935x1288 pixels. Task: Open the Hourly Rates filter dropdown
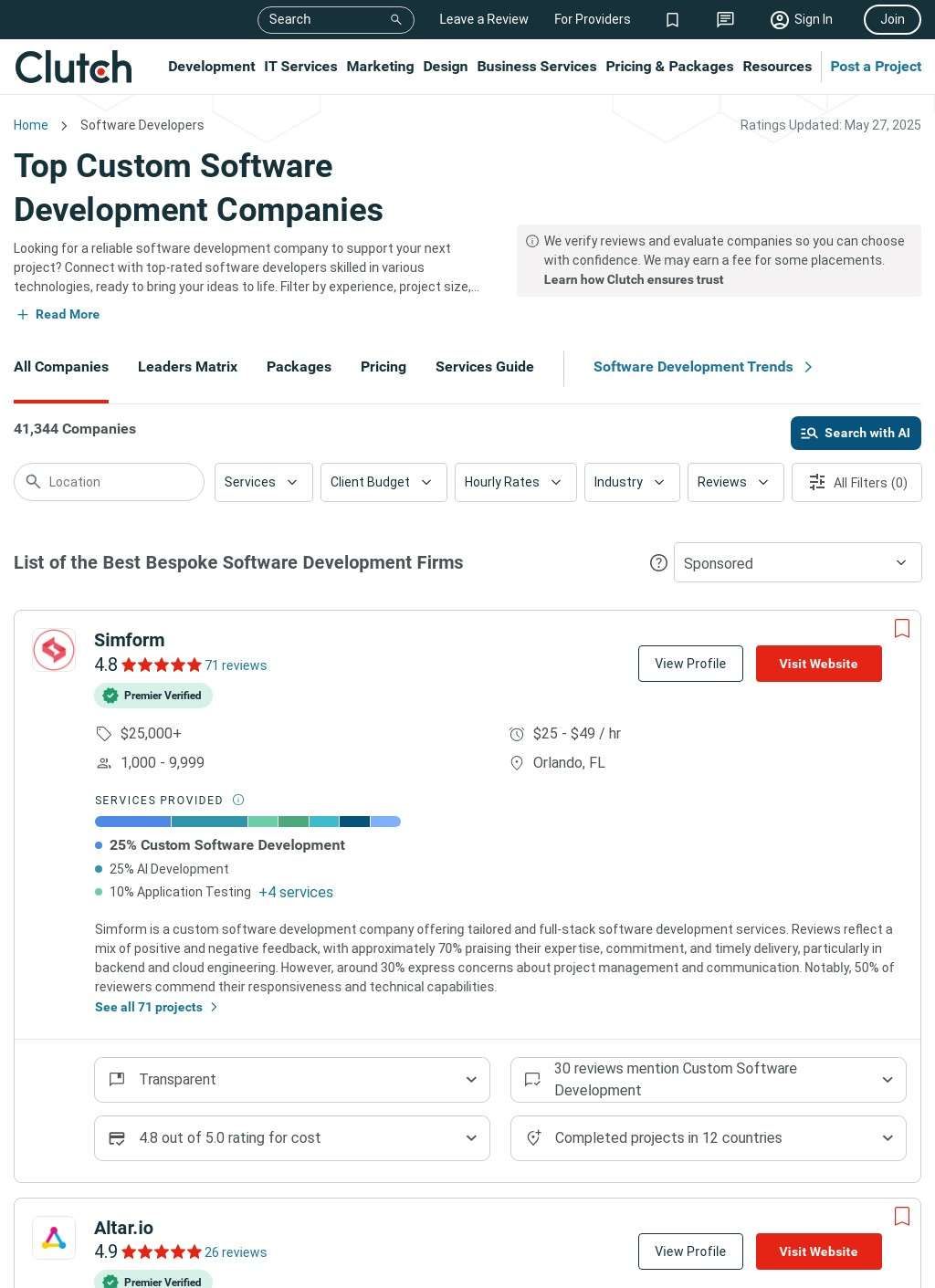[515, 482]
